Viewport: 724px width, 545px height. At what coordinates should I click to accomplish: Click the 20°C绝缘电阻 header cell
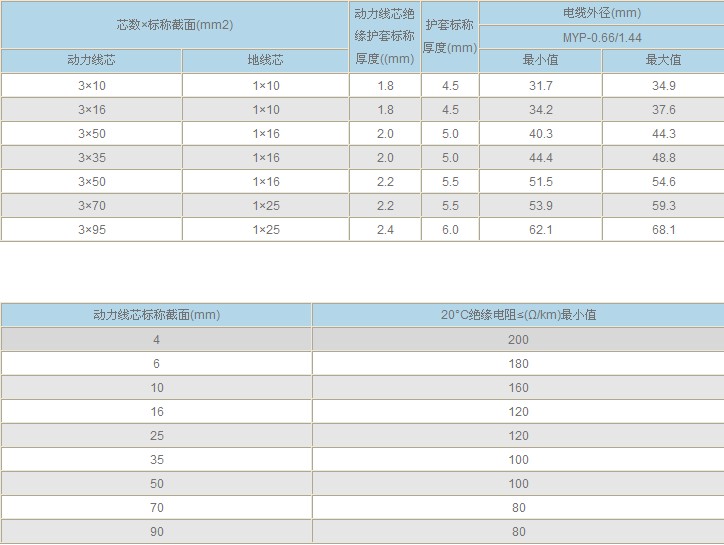[x=518, y=315]
